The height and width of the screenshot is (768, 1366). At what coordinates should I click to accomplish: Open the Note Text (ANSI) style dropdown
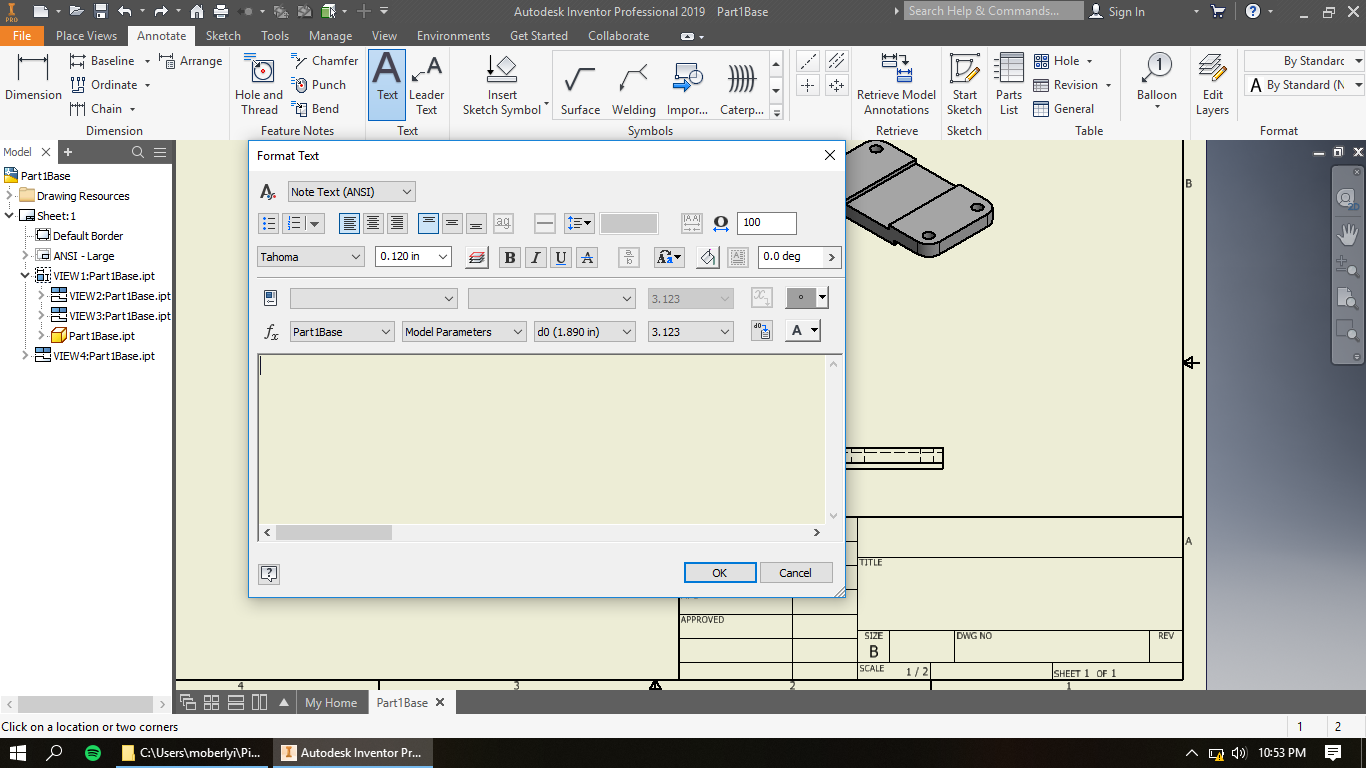352,192
